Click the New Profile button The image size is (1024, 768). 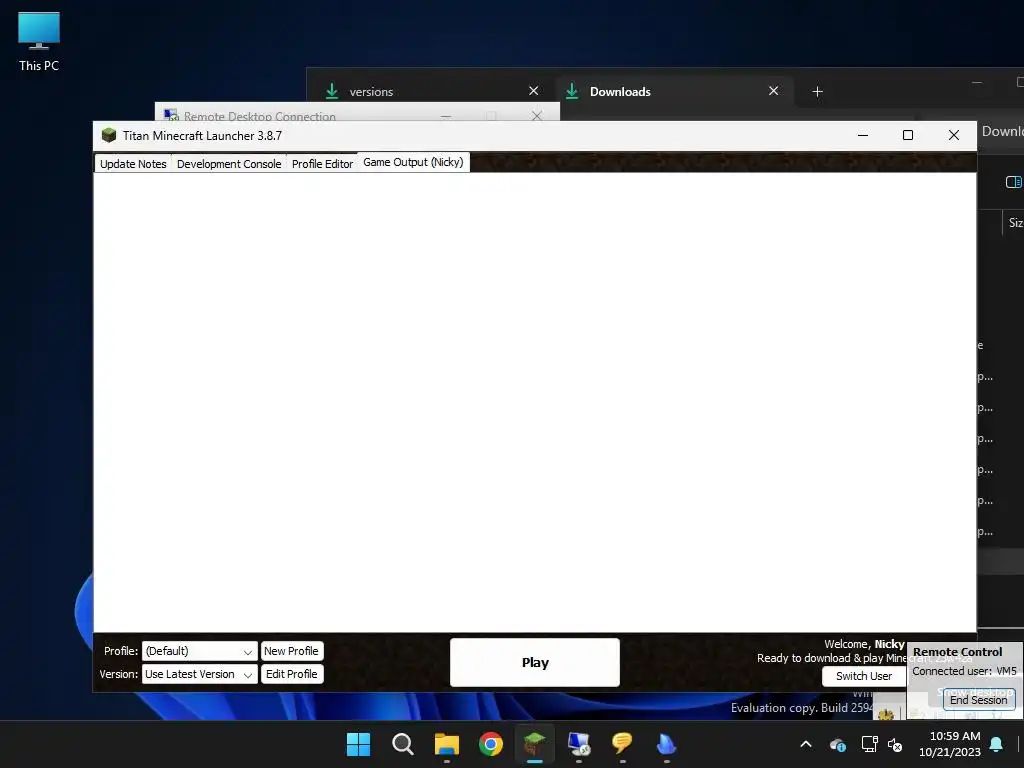(x=291, y=651)
